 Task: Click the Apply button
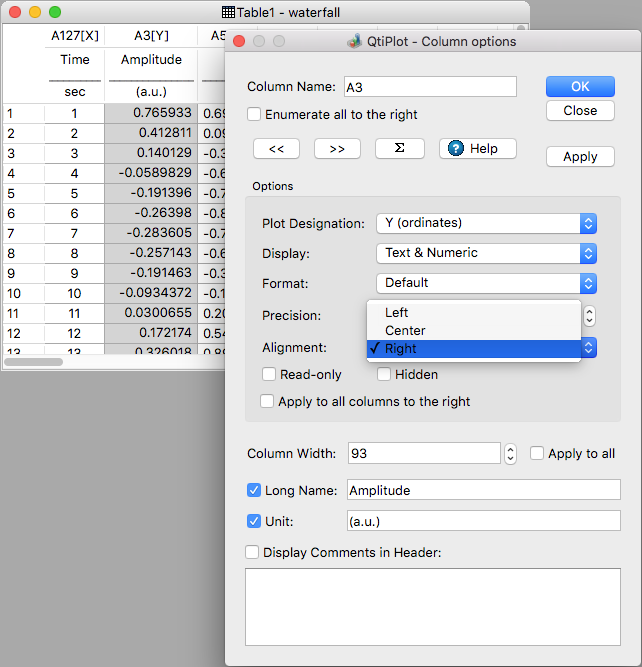[x=580, y=156]
